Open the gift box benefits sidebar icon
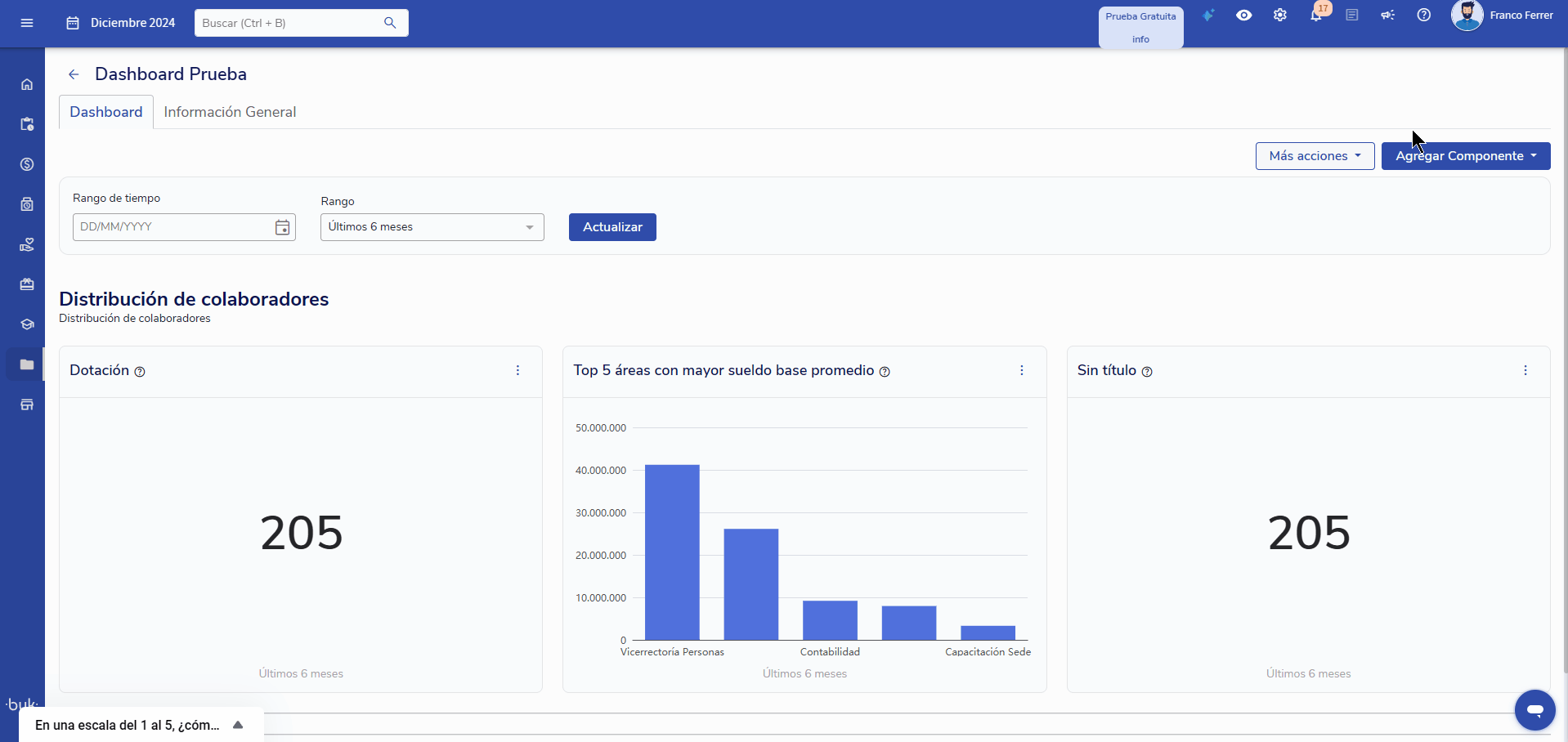 click(x=27, y=284)
